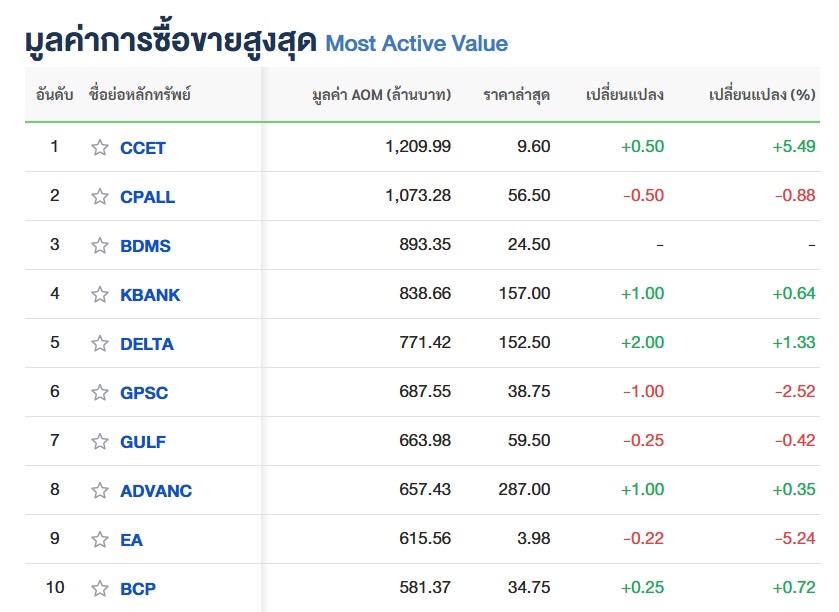Toggle favorite star for CPALL
Screen dimensions: 839x612
tap(100, 196)
